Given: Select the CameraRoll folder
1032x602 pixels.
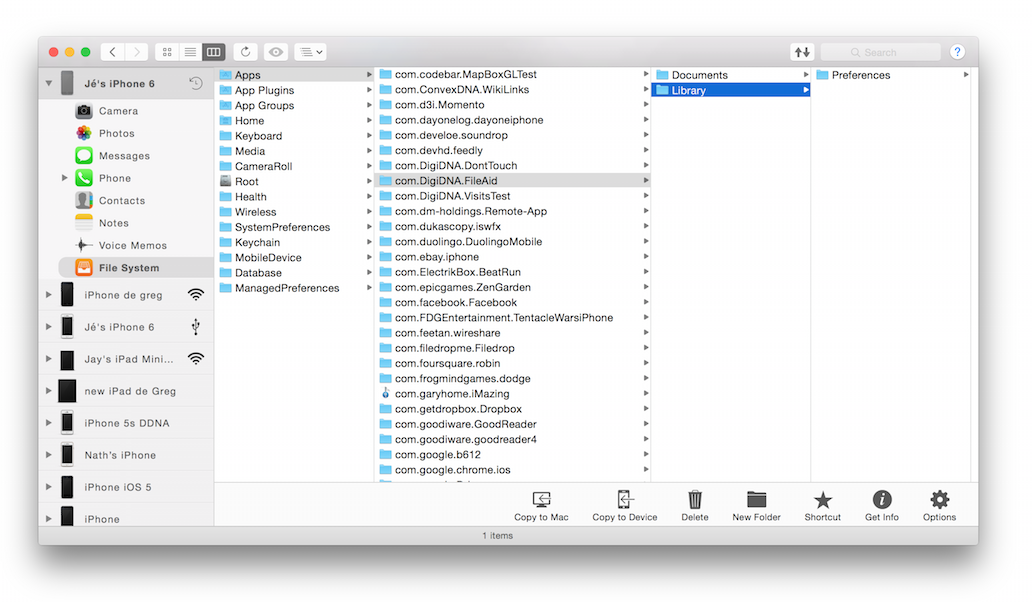Looking at the screenshot, I should pos(294,166).
